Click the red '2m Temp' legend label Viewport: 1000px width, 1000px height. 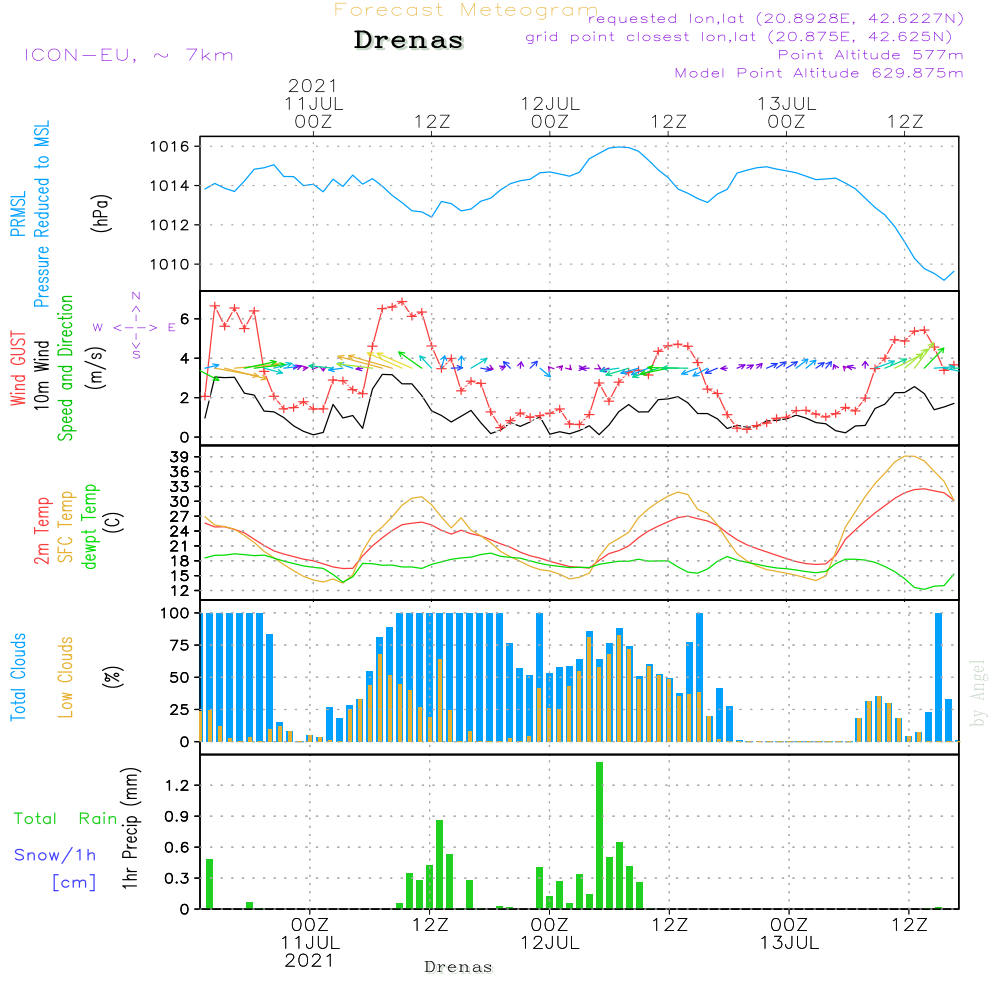(x=41, y=531)
